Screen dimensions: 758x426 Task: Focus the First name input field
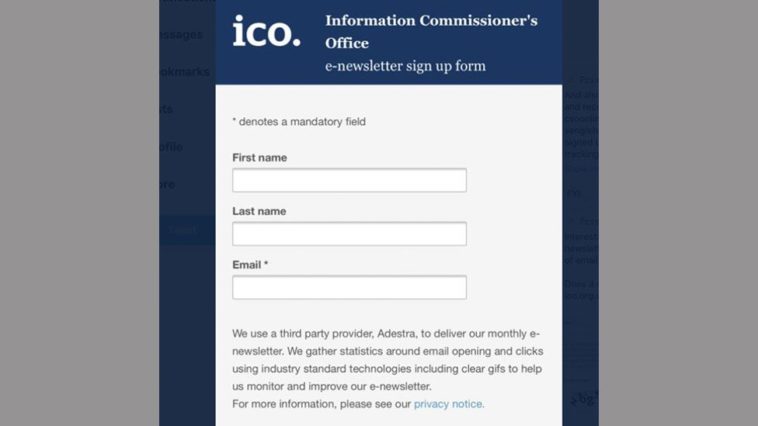(x=349, y=180)
